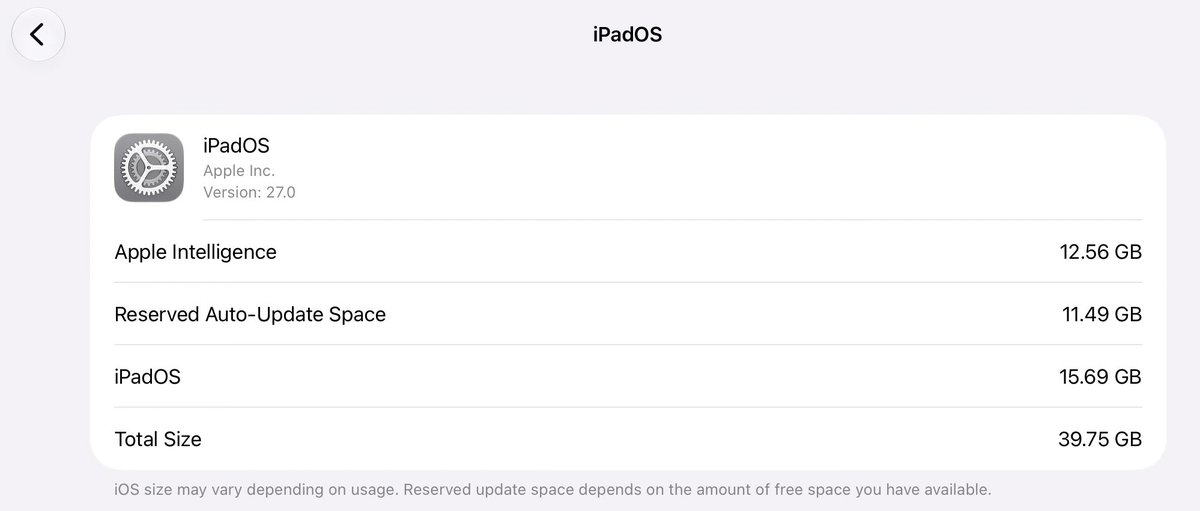1200x511 pixels.
Task: Select the Reserved Auto-Update Space row
Action: pyautogui.click(x=628, y=314)
